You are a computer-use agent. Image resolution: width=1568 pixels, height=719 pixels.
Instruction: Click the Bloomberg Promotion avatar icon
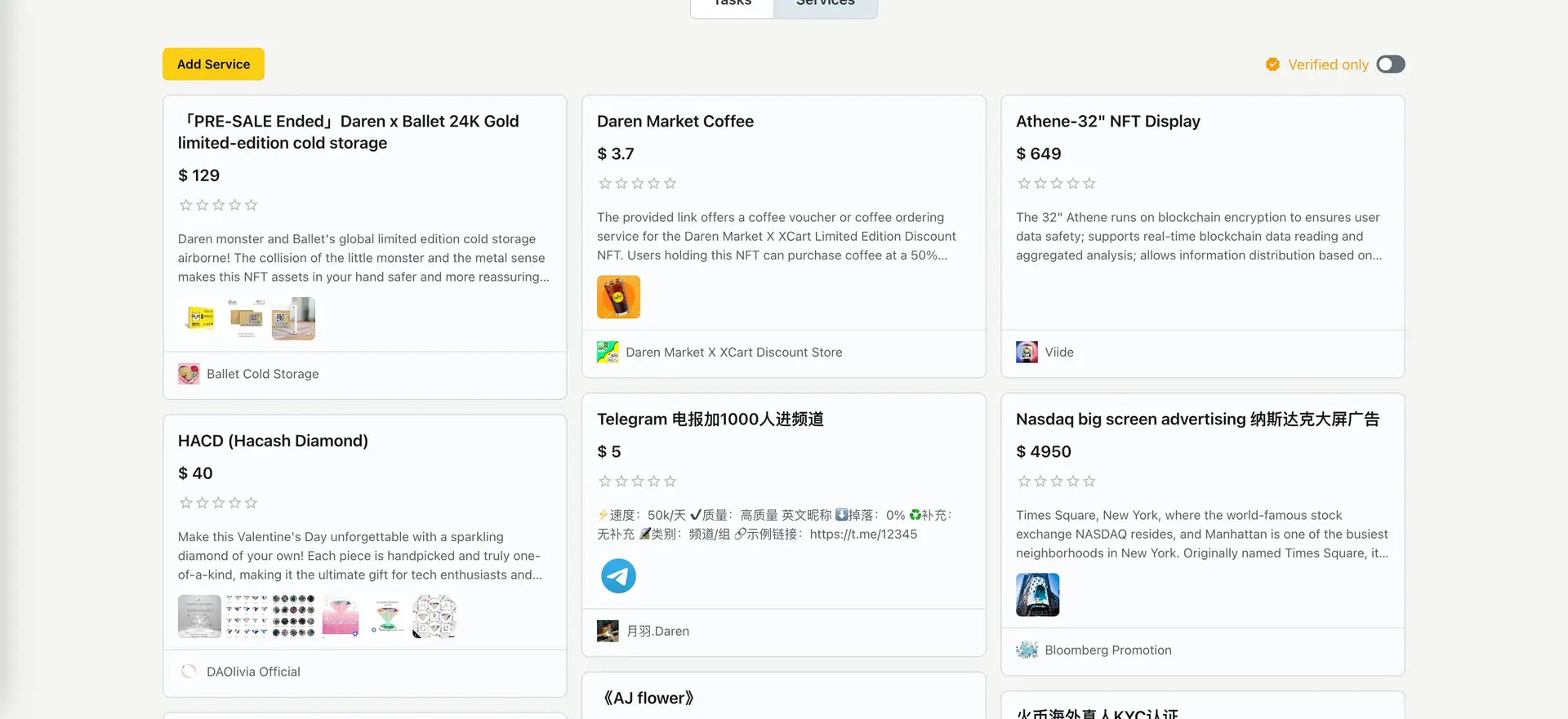tap(1027, 650)
